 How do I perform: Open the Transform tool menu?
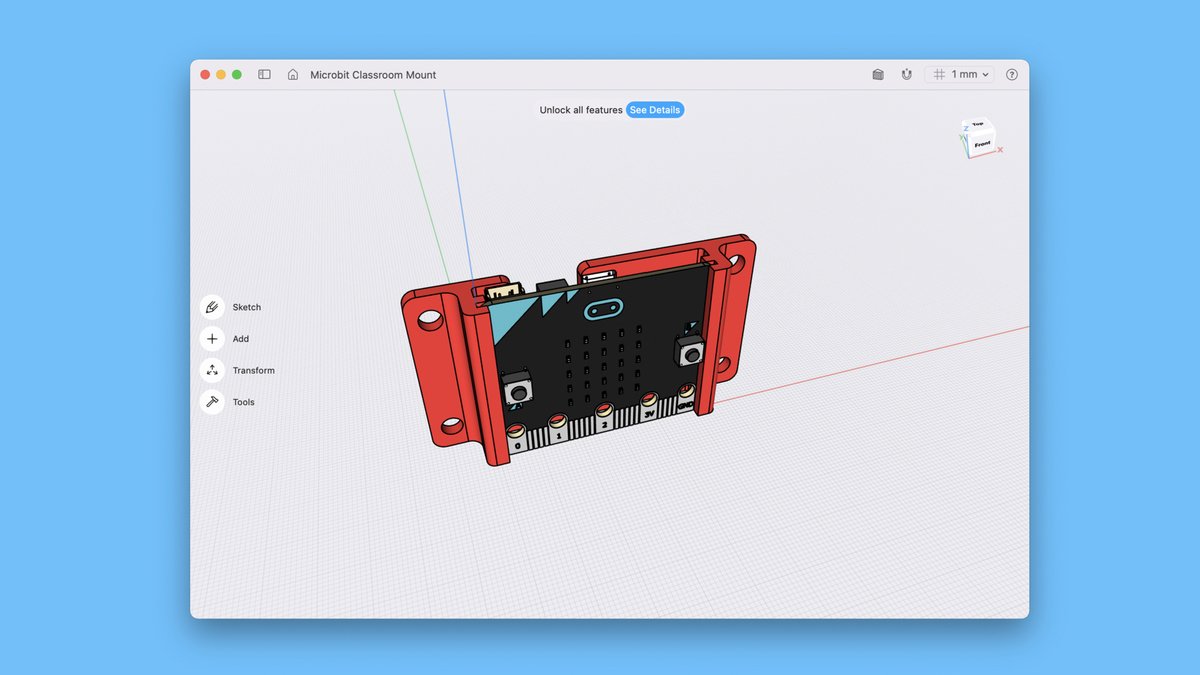[212, 370]
